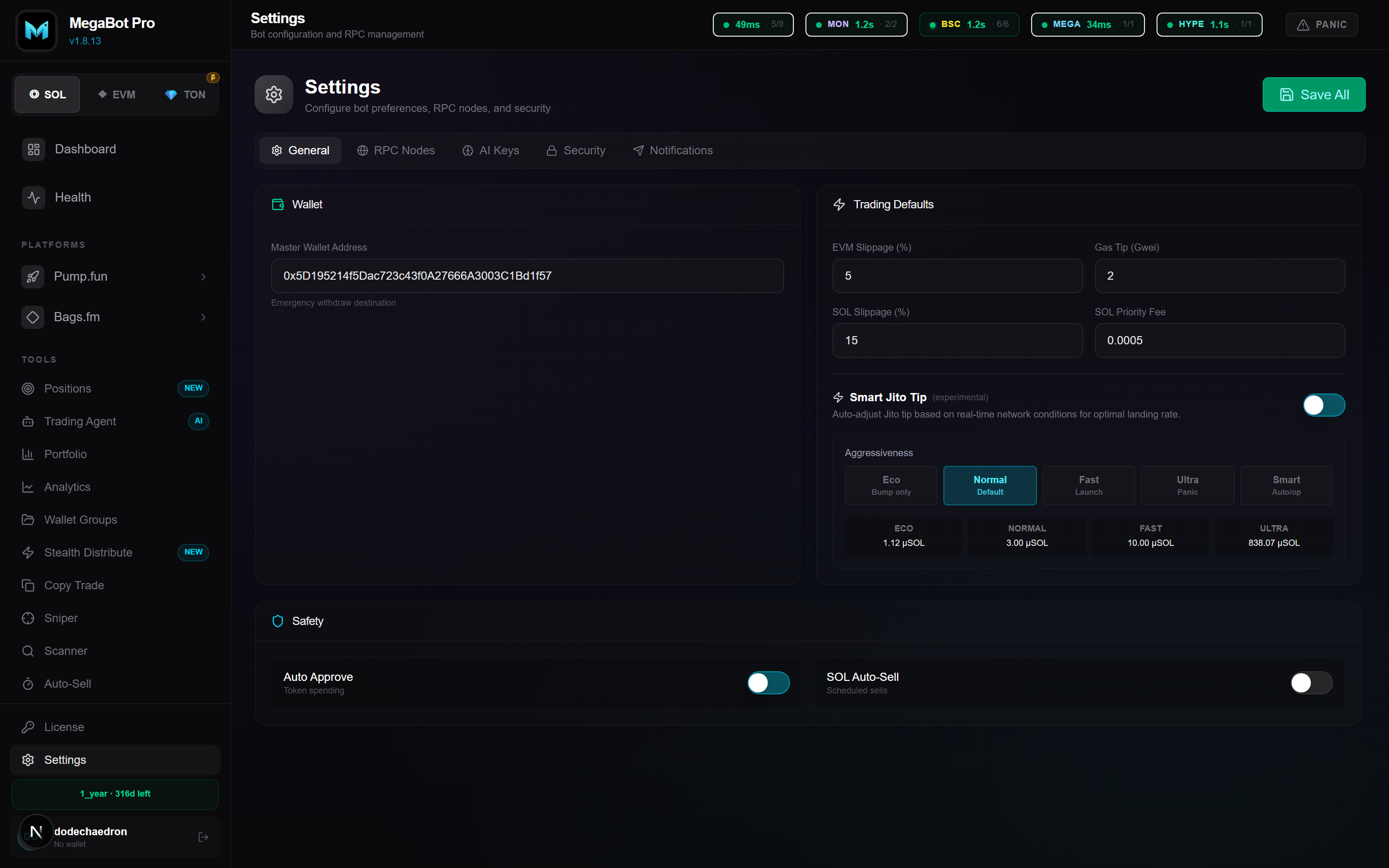Viewport: 1389px width, 868px height.
Task: Expand the Bags.fm chevron
Action: point(203,317)
